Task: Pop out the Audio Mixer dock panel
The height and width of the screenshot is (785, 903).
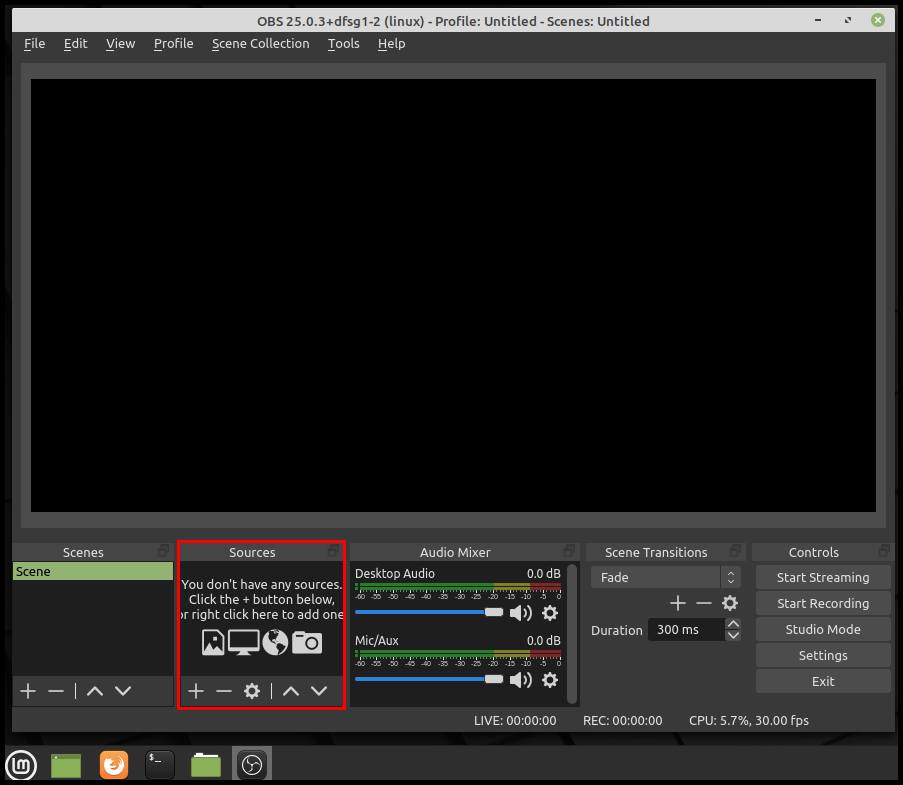Action: [570, 551]
